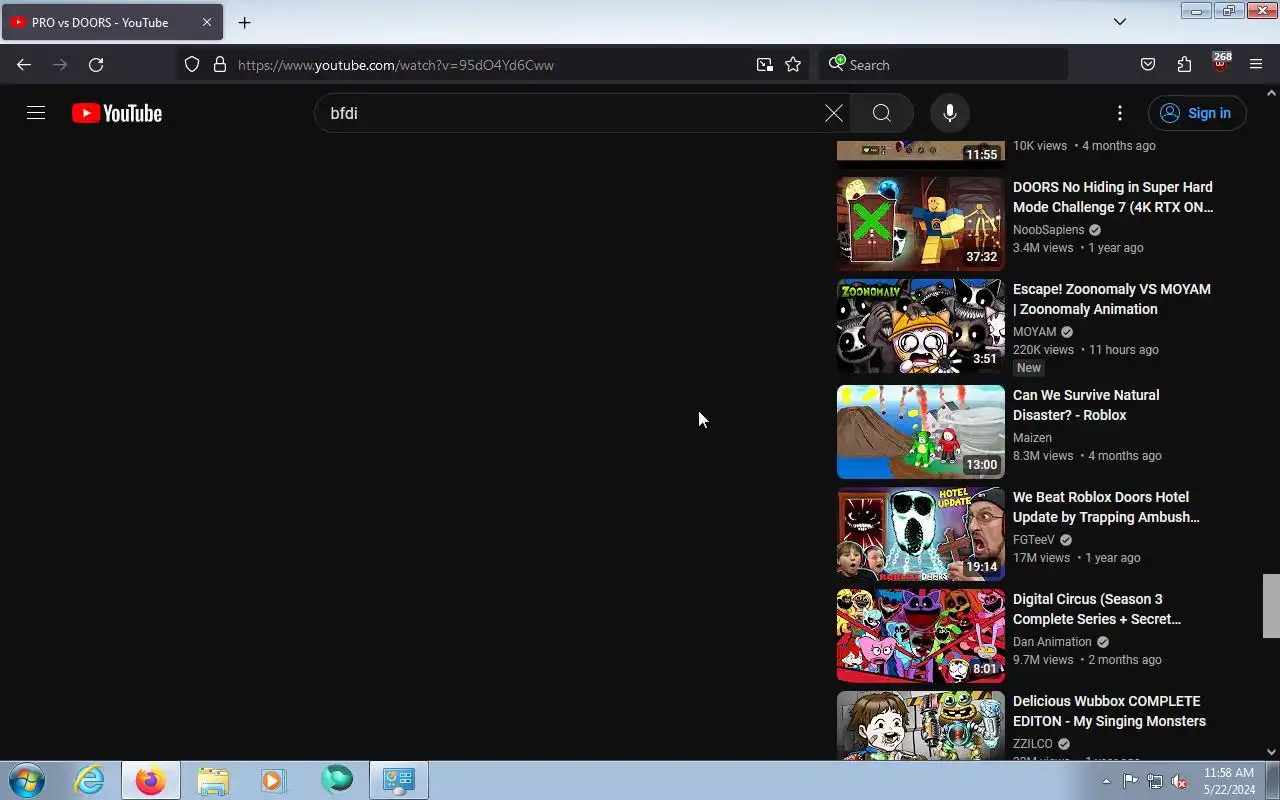Open the picture-in-picture address bar icon

(765, 65)
